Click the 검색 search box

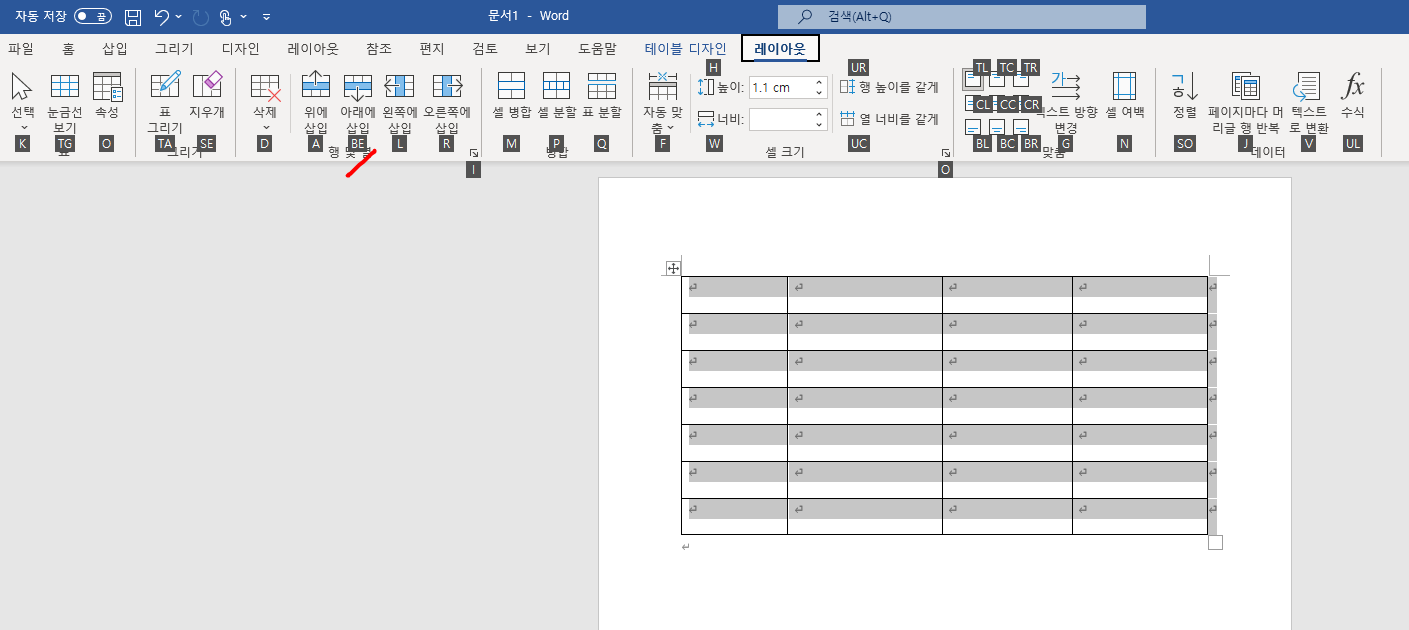(x=962, y=17)
